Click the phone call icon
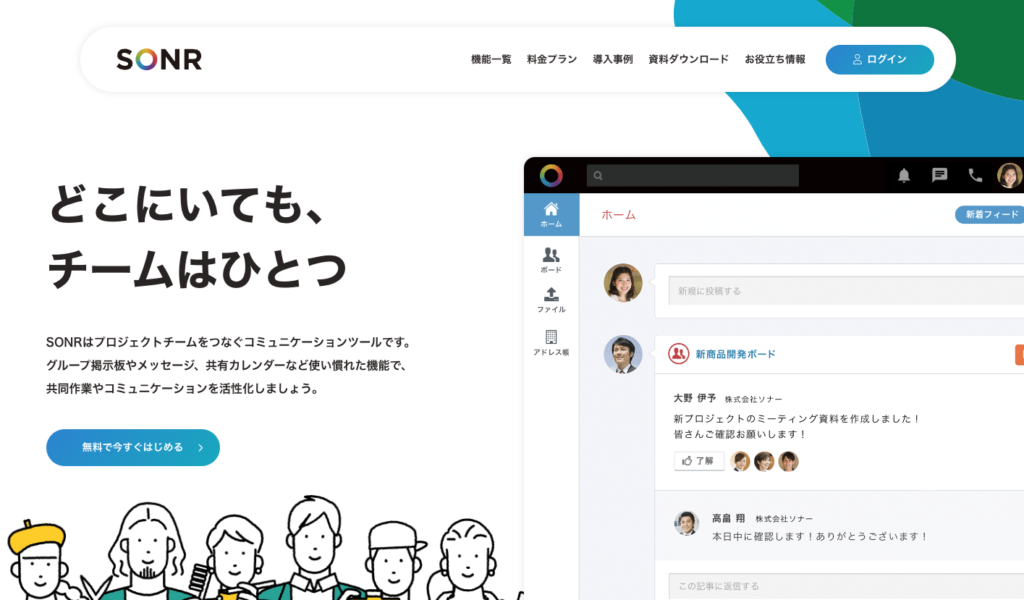Image resolution: width=1024 pixels, height=600 pixels. pyautogui.click(x=975, y=175)
